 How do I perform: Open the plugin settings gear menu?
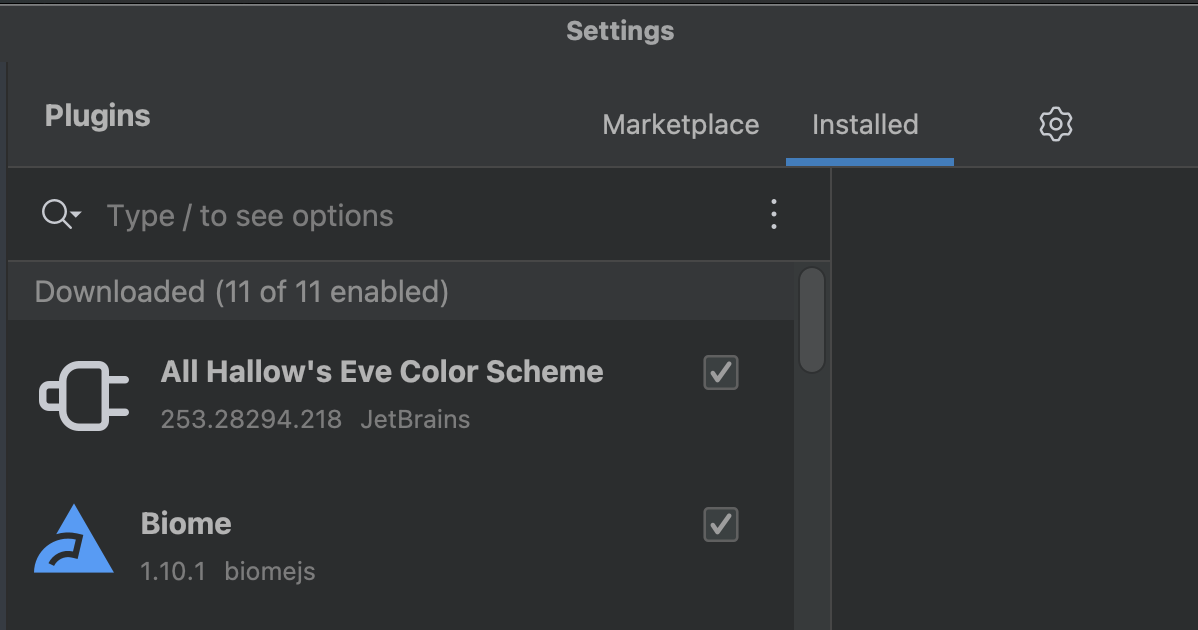[x=1055, y=124]
